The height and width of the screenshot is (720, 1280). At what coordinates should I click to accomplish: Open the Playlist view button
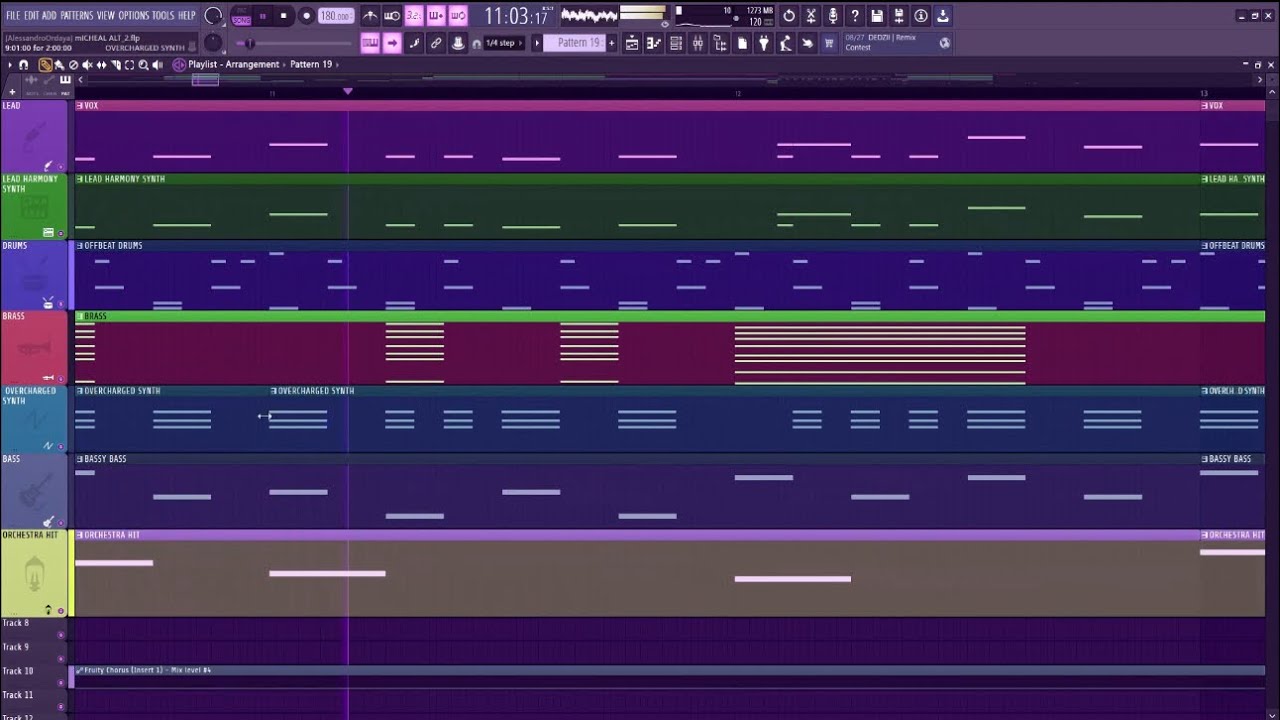tap(632, 43)
